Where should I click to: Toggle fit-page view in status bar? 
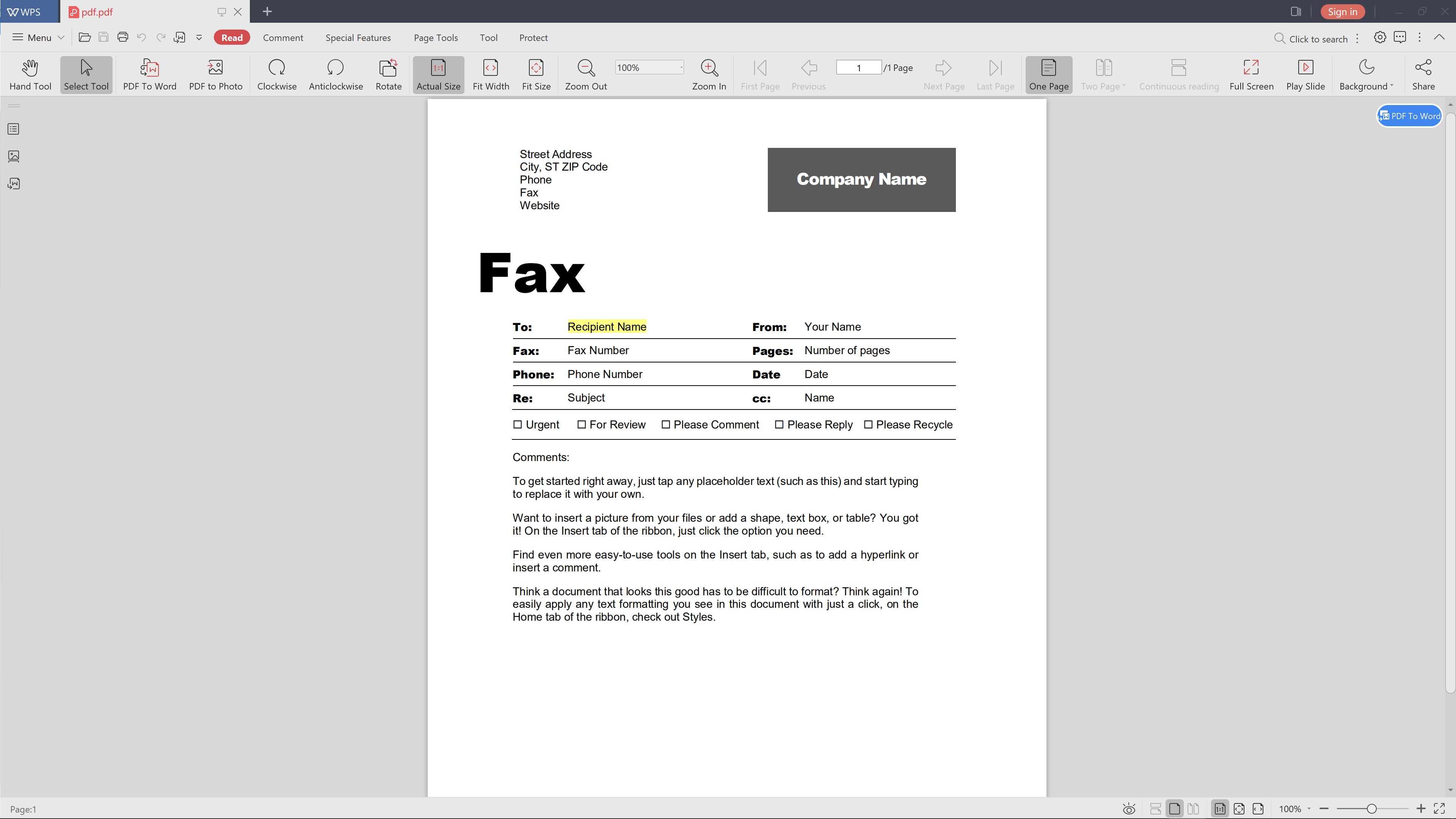click(1239, 809)
